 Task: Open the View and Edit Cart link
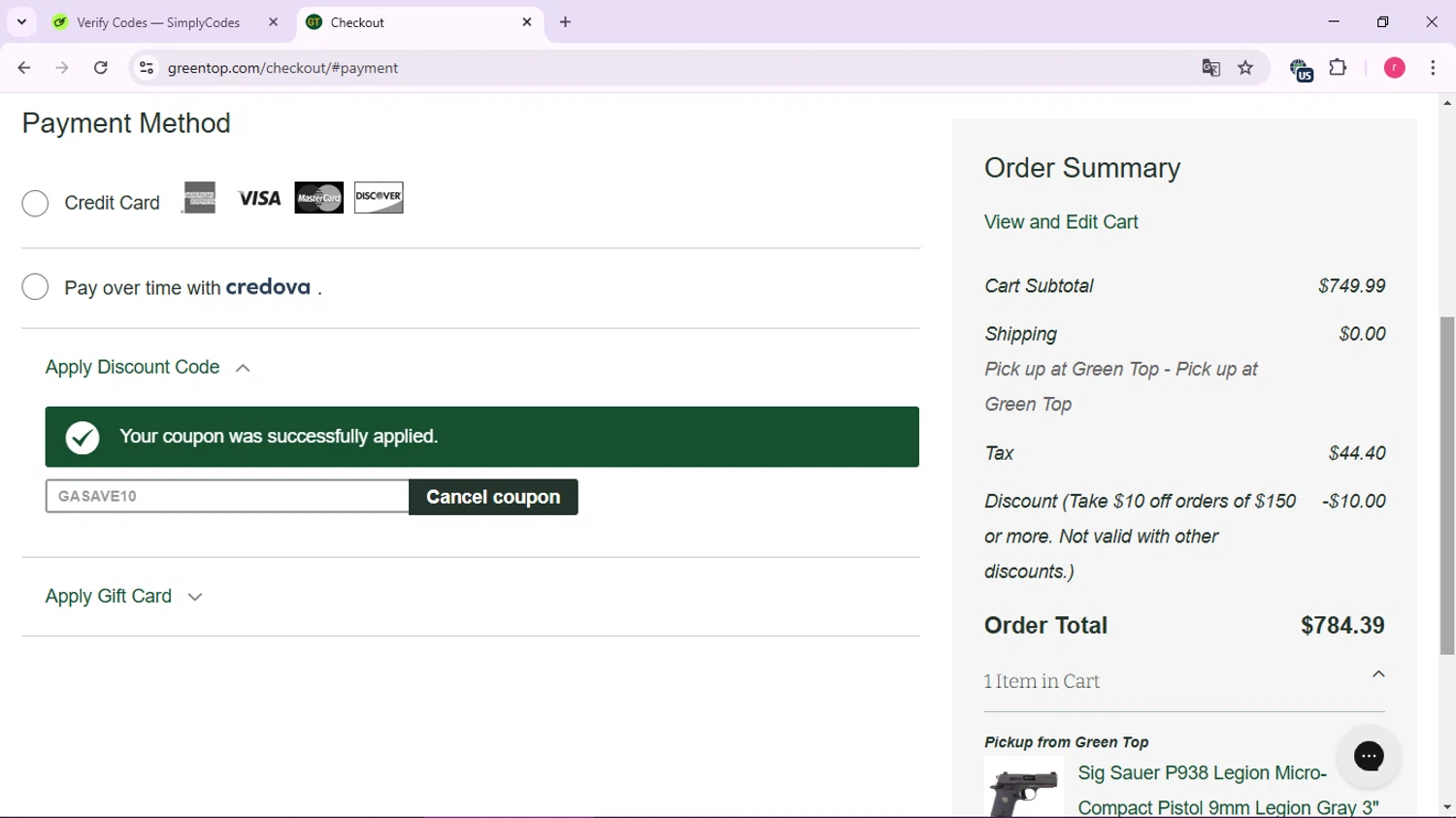pyautogui.click(x=1061, y=222)
